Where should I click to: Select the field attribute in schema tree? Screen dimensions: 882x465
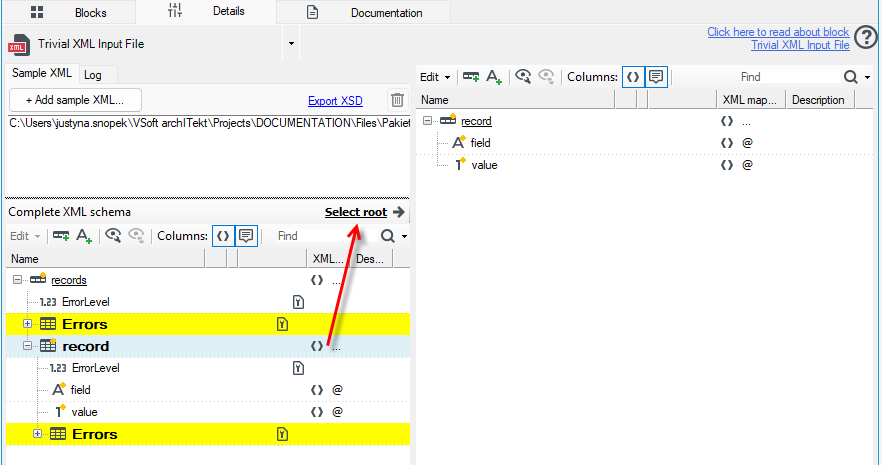point(80,390)
